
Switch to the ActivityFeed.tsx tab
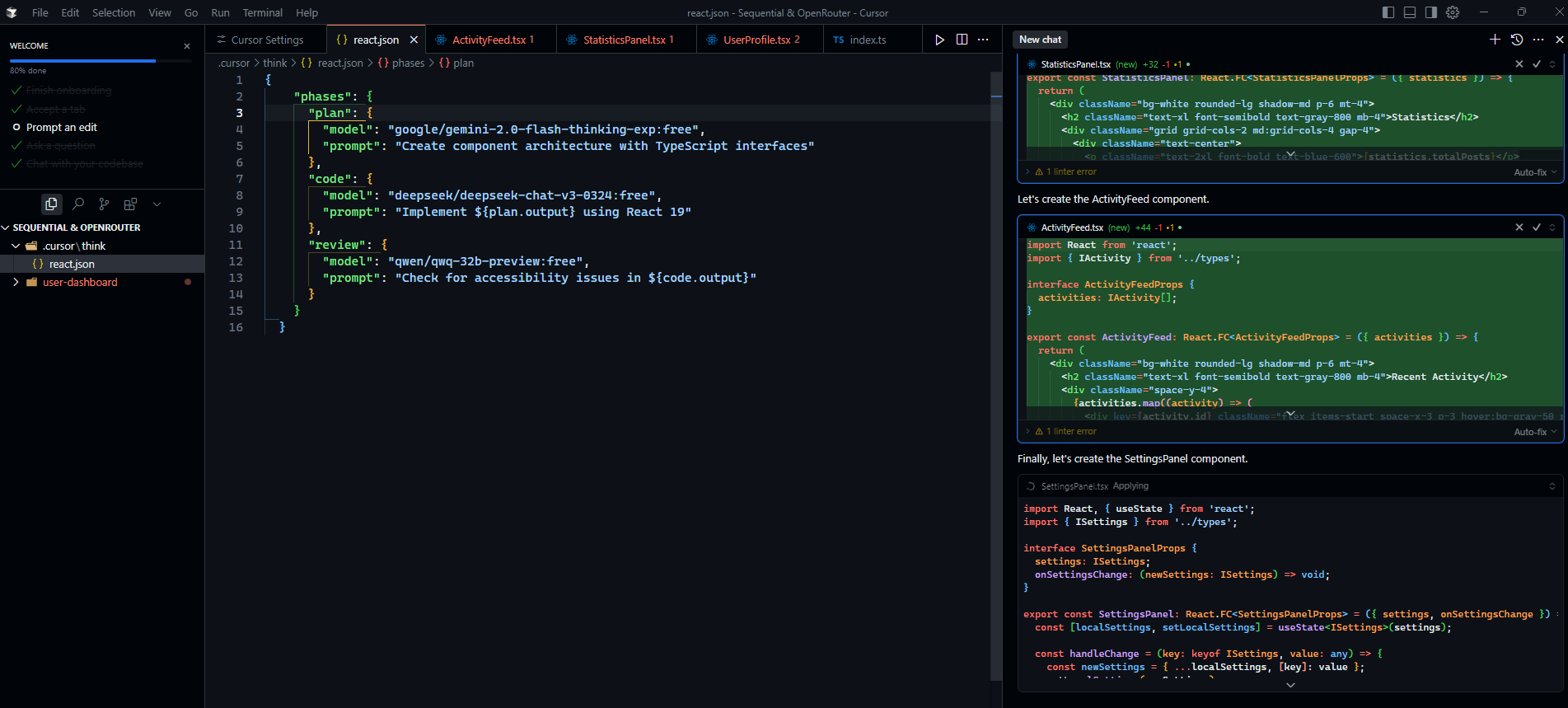point(491,40)
